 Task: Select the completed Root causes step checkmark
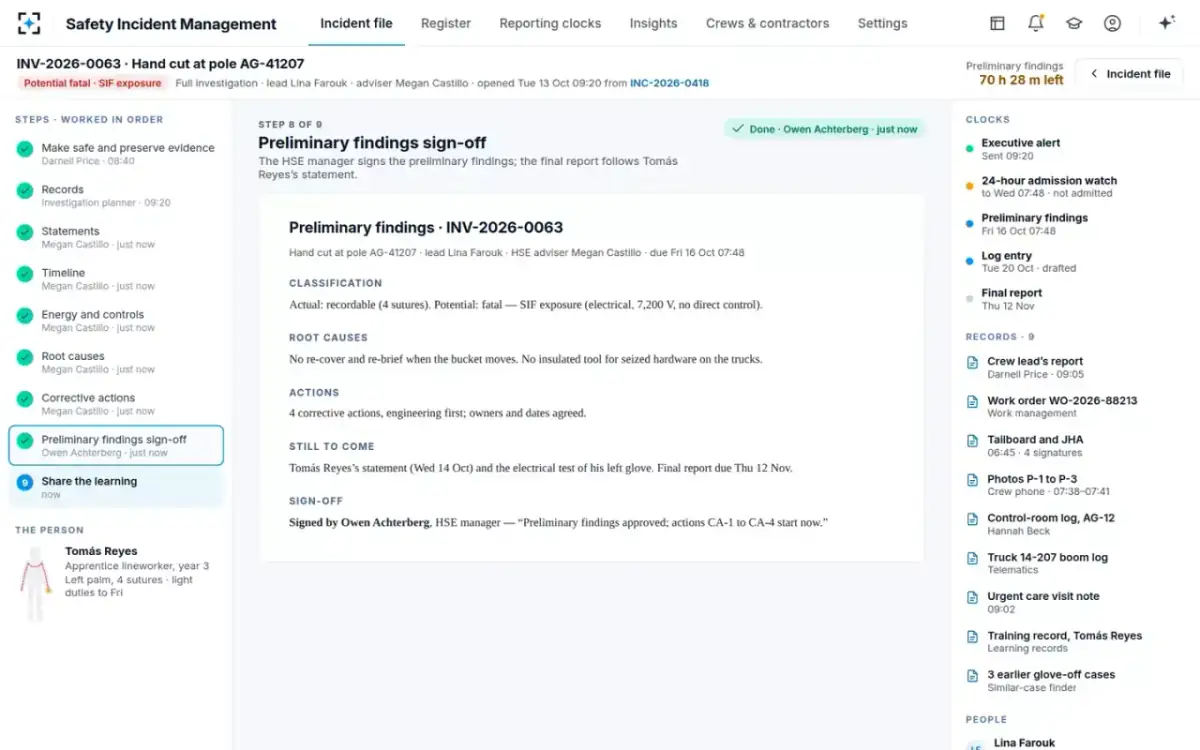click(25, 357)
